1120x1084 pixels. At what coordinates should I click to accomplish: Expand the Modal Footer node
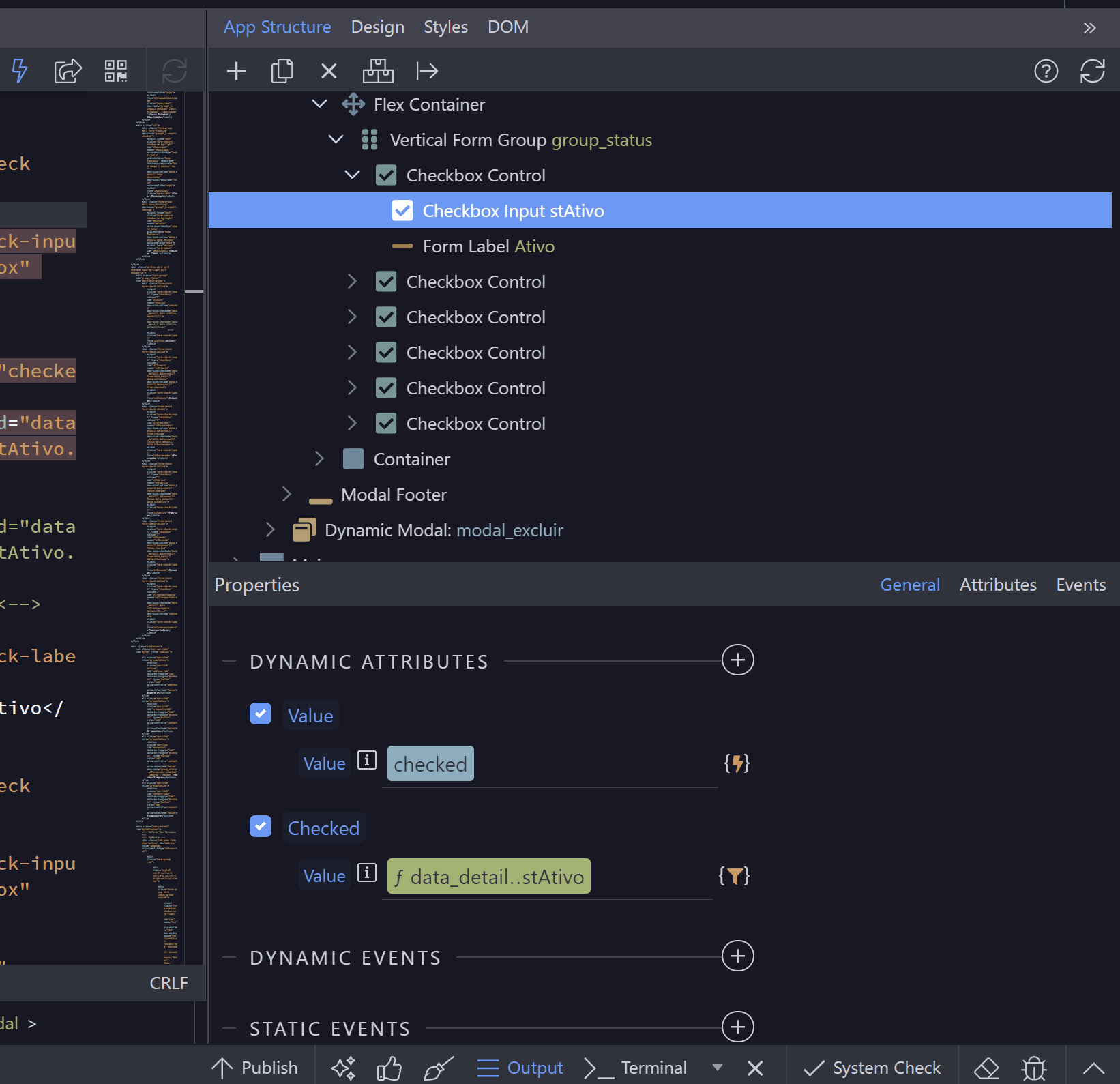point(286,494)
